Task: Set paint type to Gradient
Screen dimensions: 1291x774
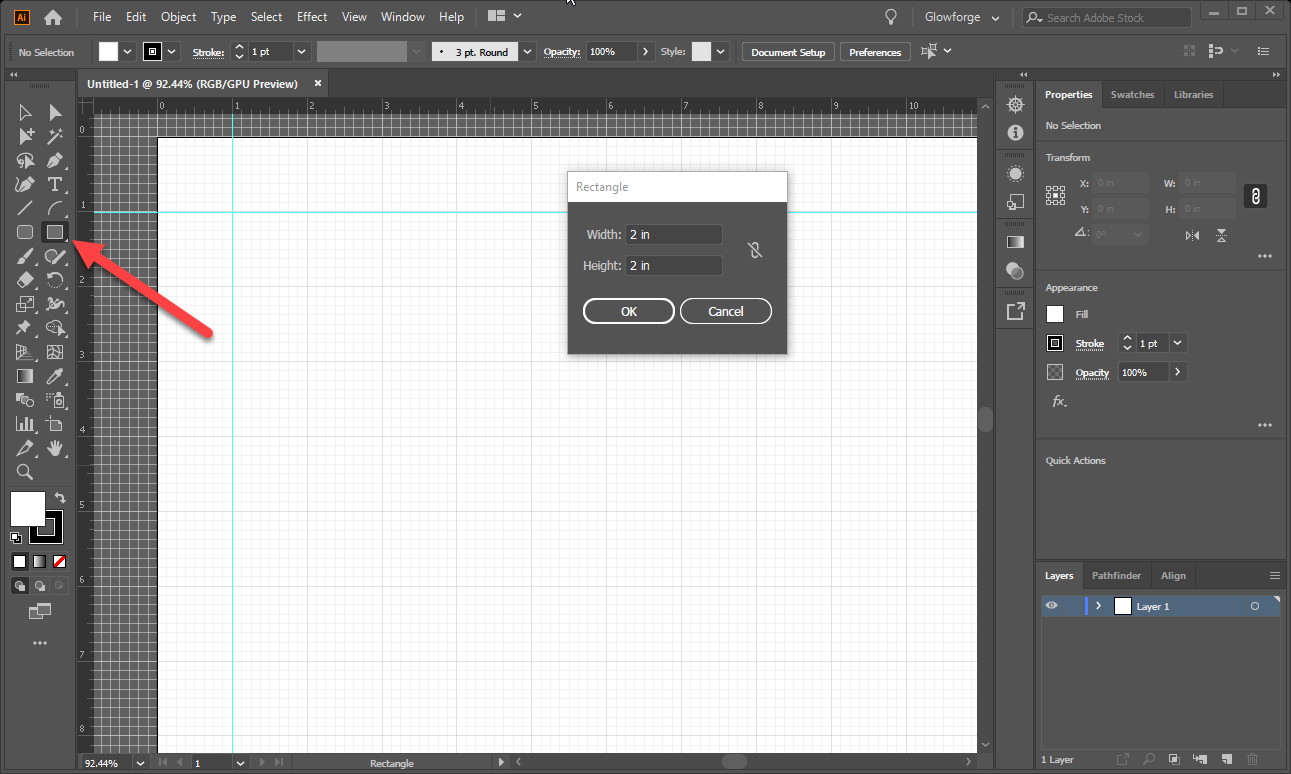Action: [x=40, y=561]
